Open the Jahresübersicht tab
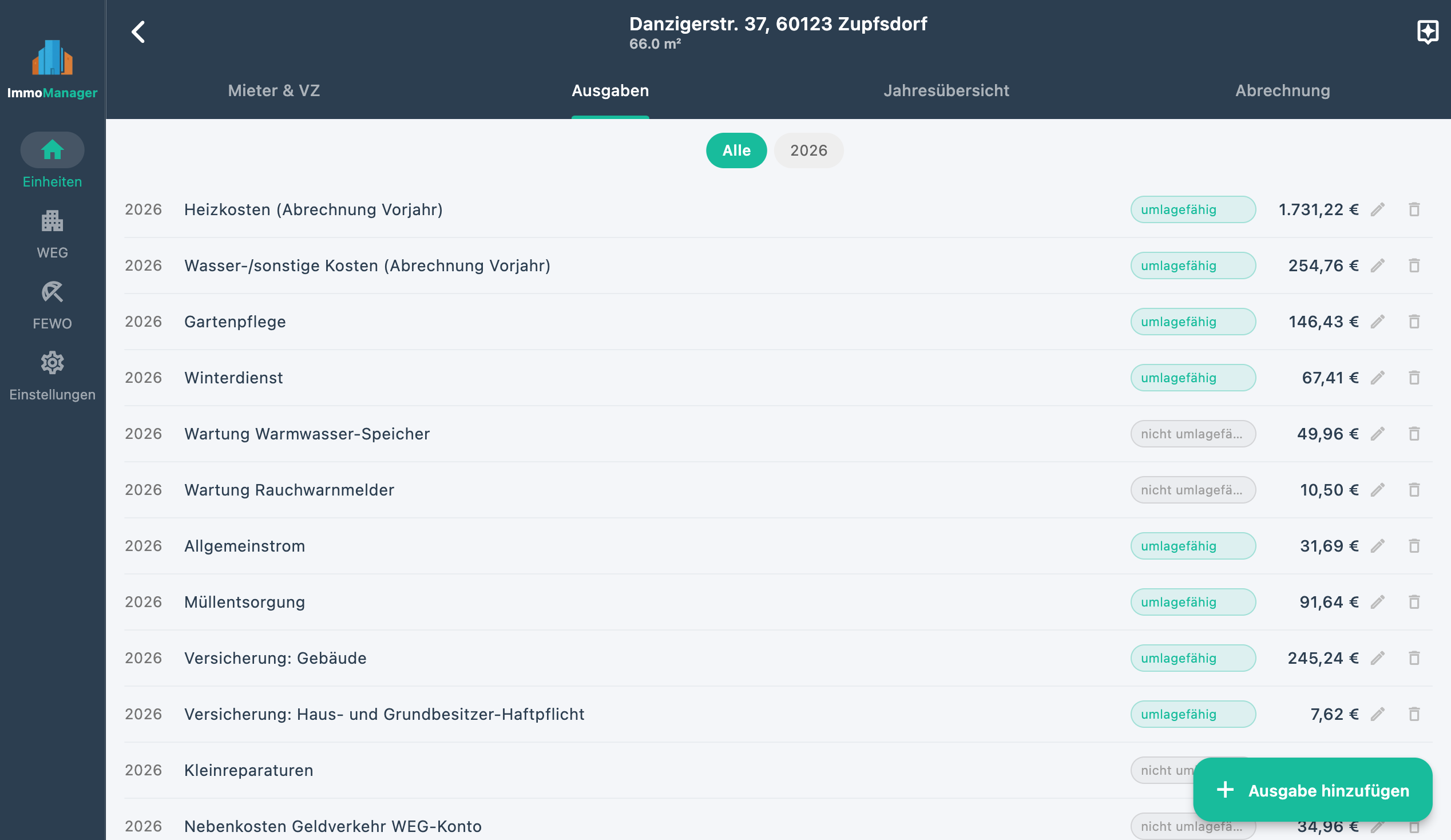 [x=946, y=90]
